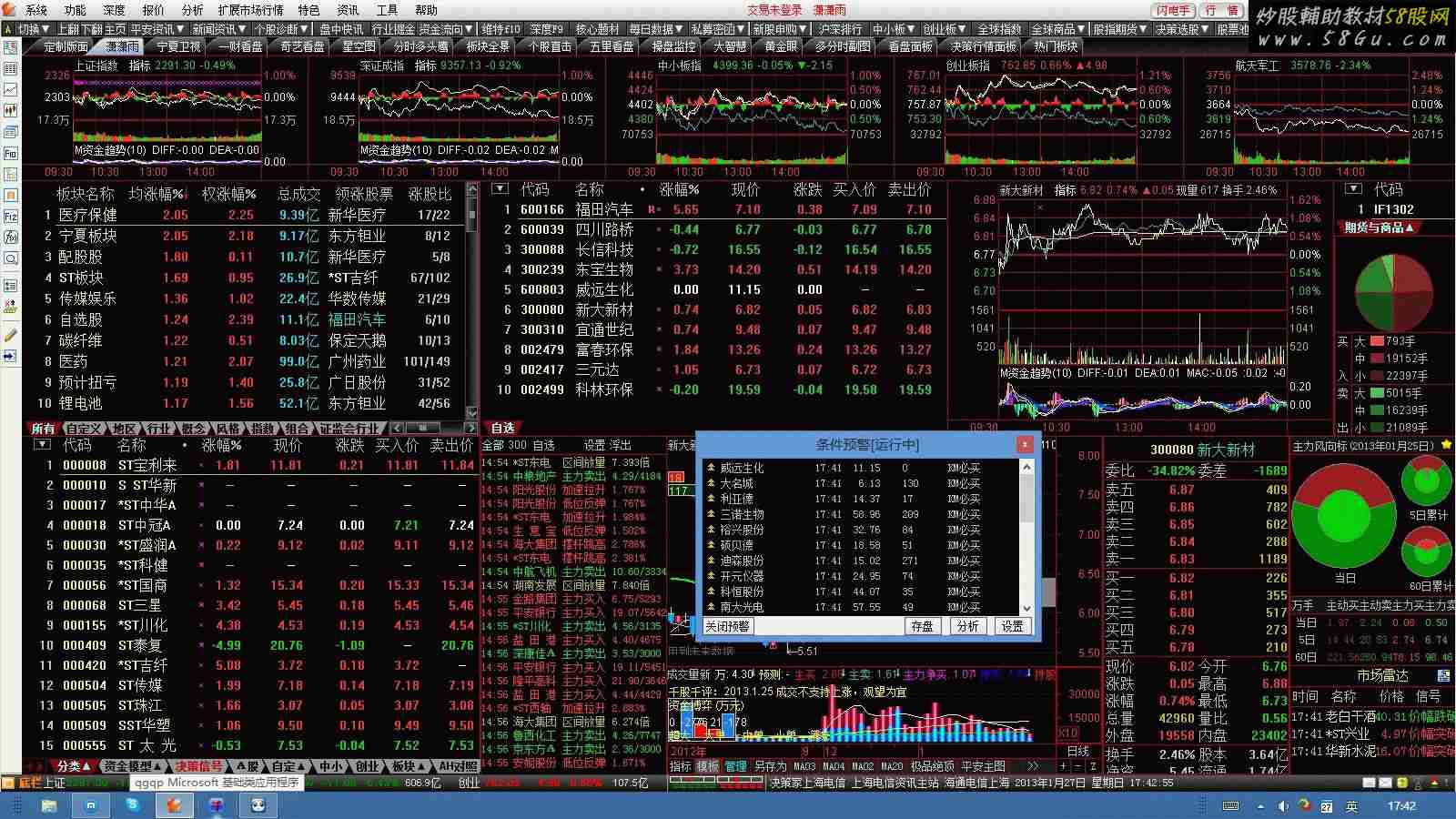
Task: Open the 决策信号 bottom tab
Action: click(199, 766)
